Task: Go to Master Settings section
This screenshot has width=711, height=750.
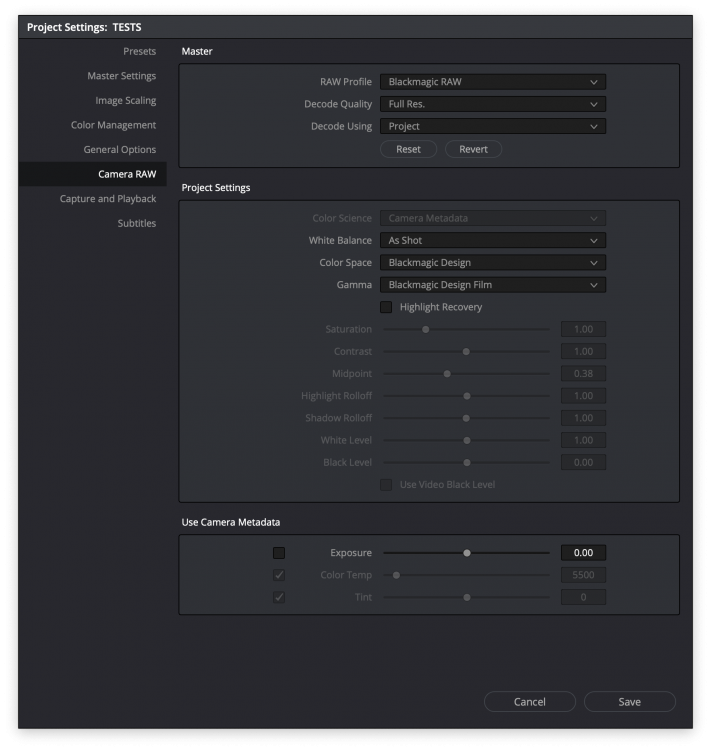Action: click(x=121, y=76)
